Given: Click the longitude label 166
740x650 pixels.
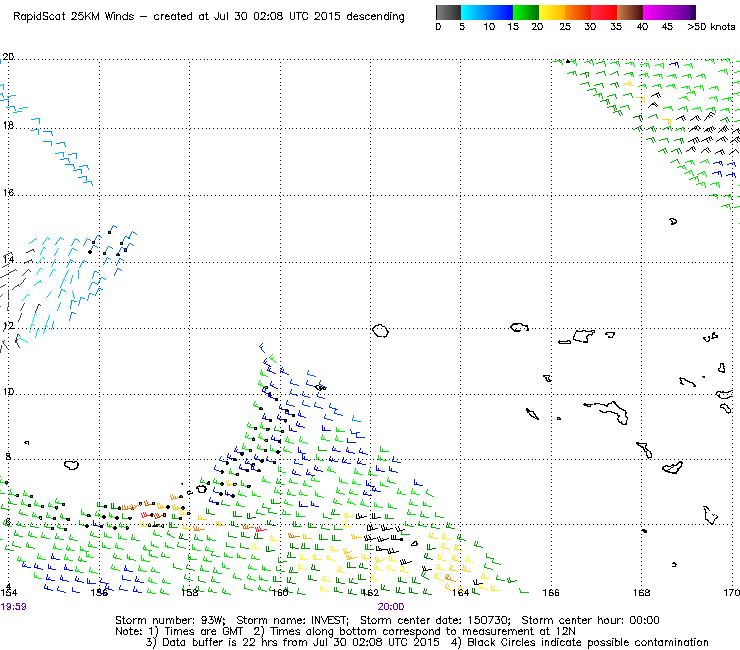Looking at the screenshot, I should point(551,592).
